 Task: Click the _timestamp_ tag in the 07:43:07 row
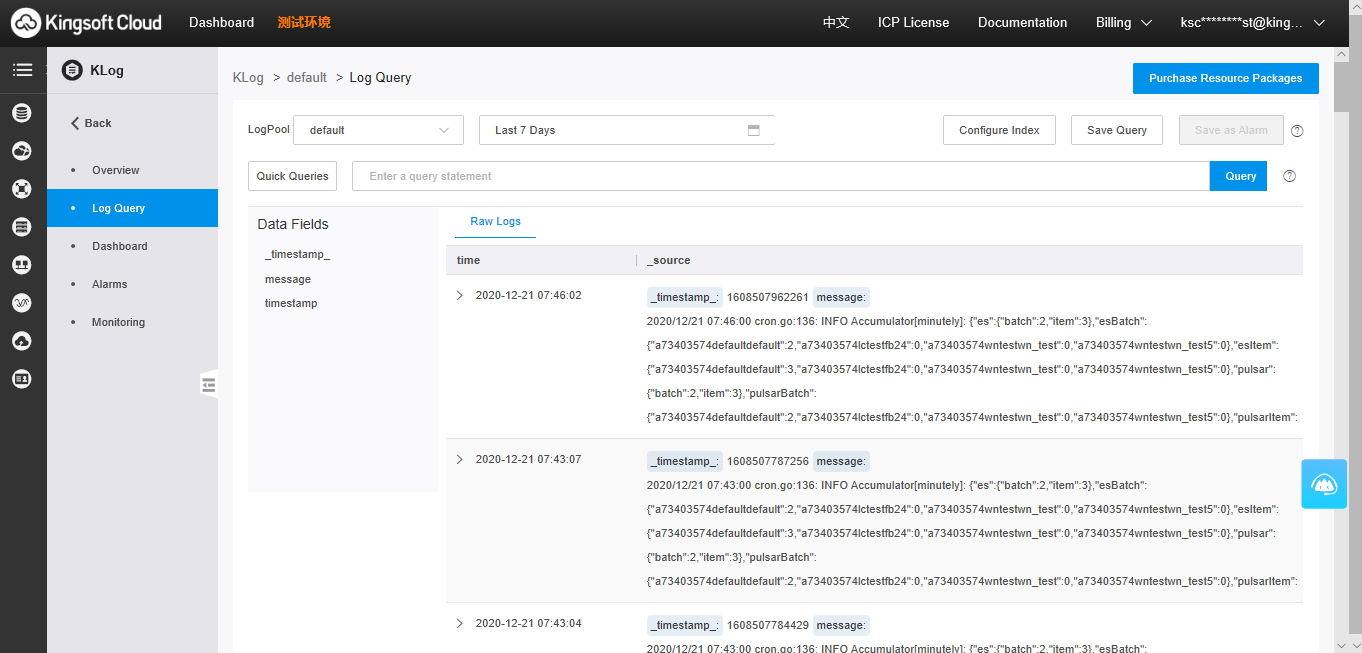click(684, 461)
